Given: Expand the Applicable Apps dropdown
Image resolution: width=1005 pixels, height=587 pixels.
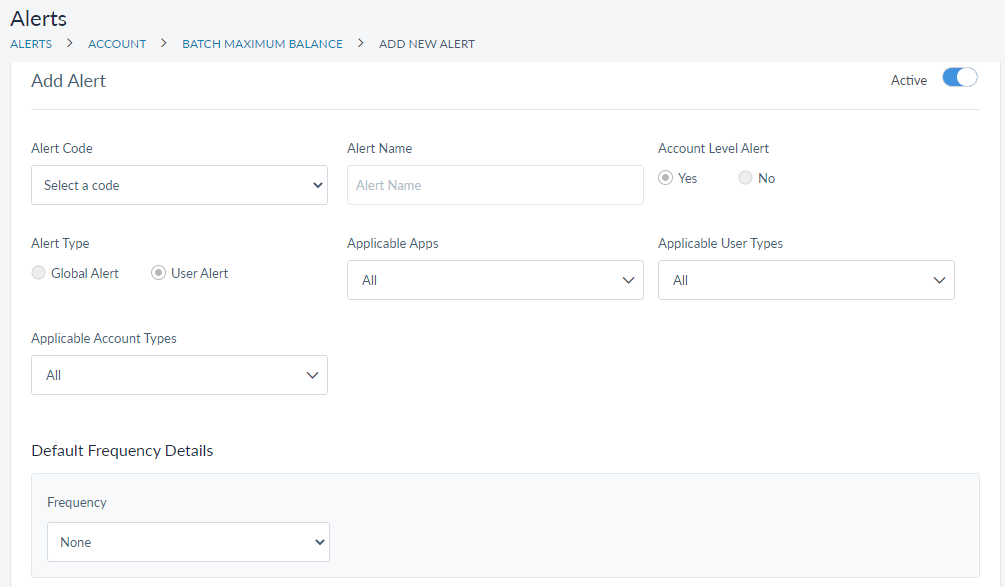Looking at the screenshot, I should tap(495, 280).
